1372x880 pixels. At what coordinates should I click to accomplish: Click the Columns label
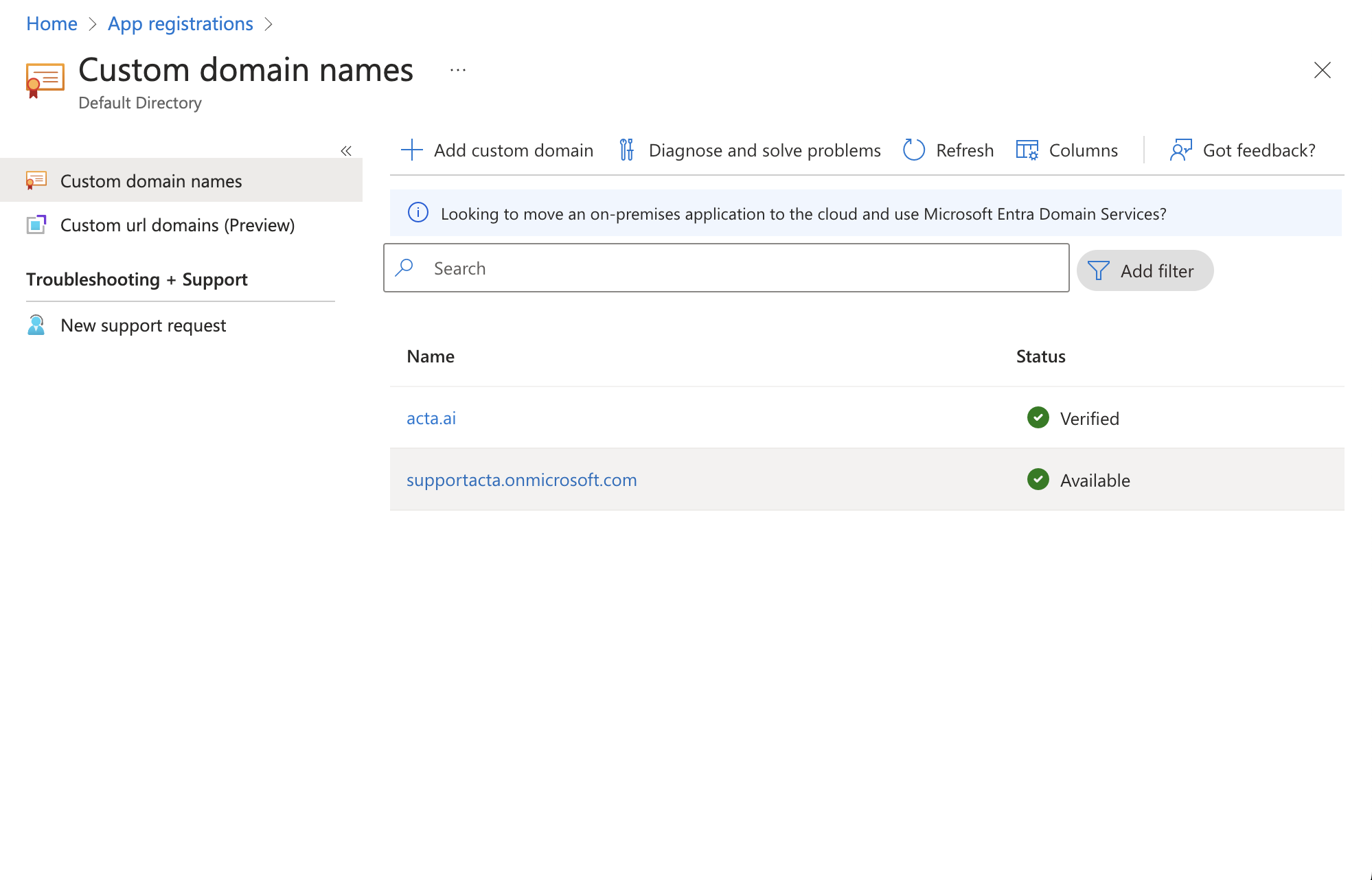[x=1084, y=150]
